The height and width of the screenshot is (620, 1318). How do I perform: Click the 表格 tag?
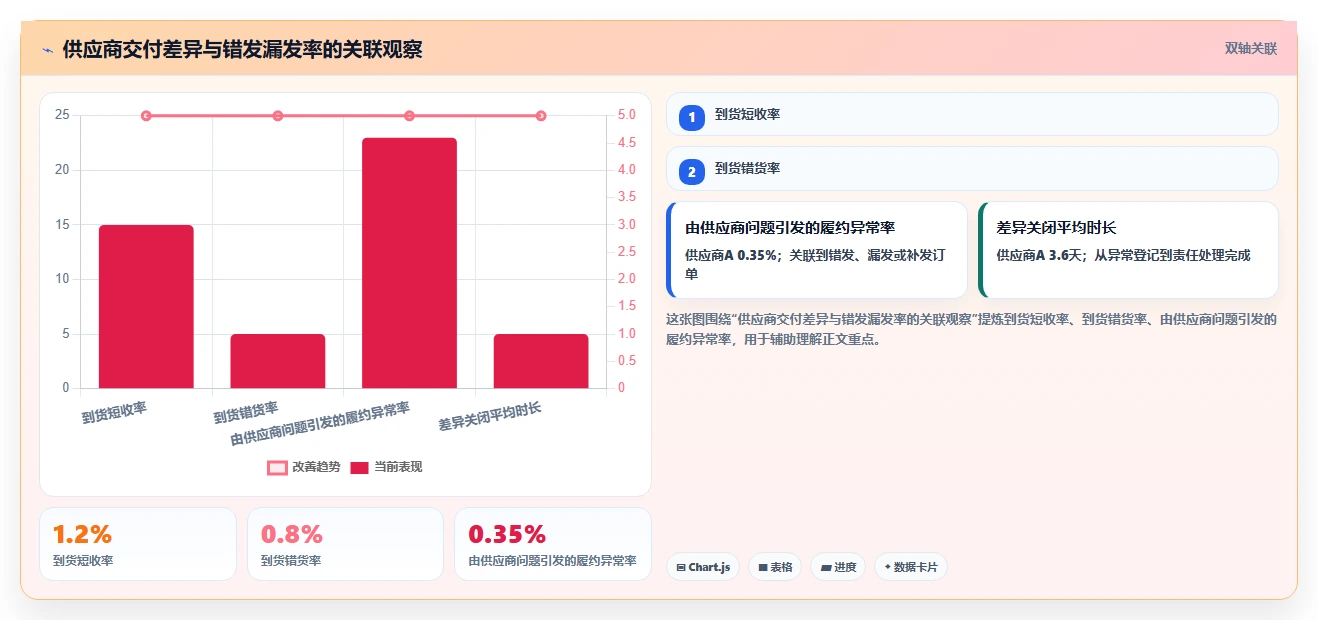point(775,567)
